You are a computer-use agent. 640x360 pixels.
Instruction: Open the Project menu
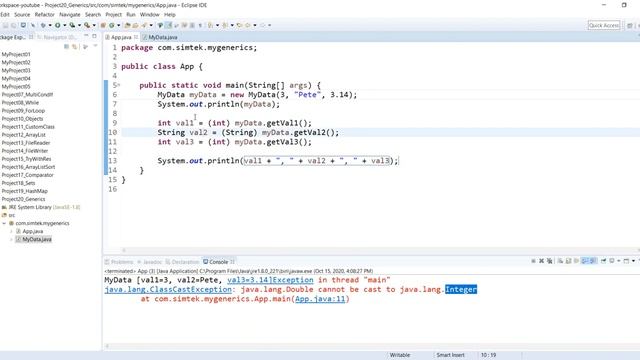point(113,14)
